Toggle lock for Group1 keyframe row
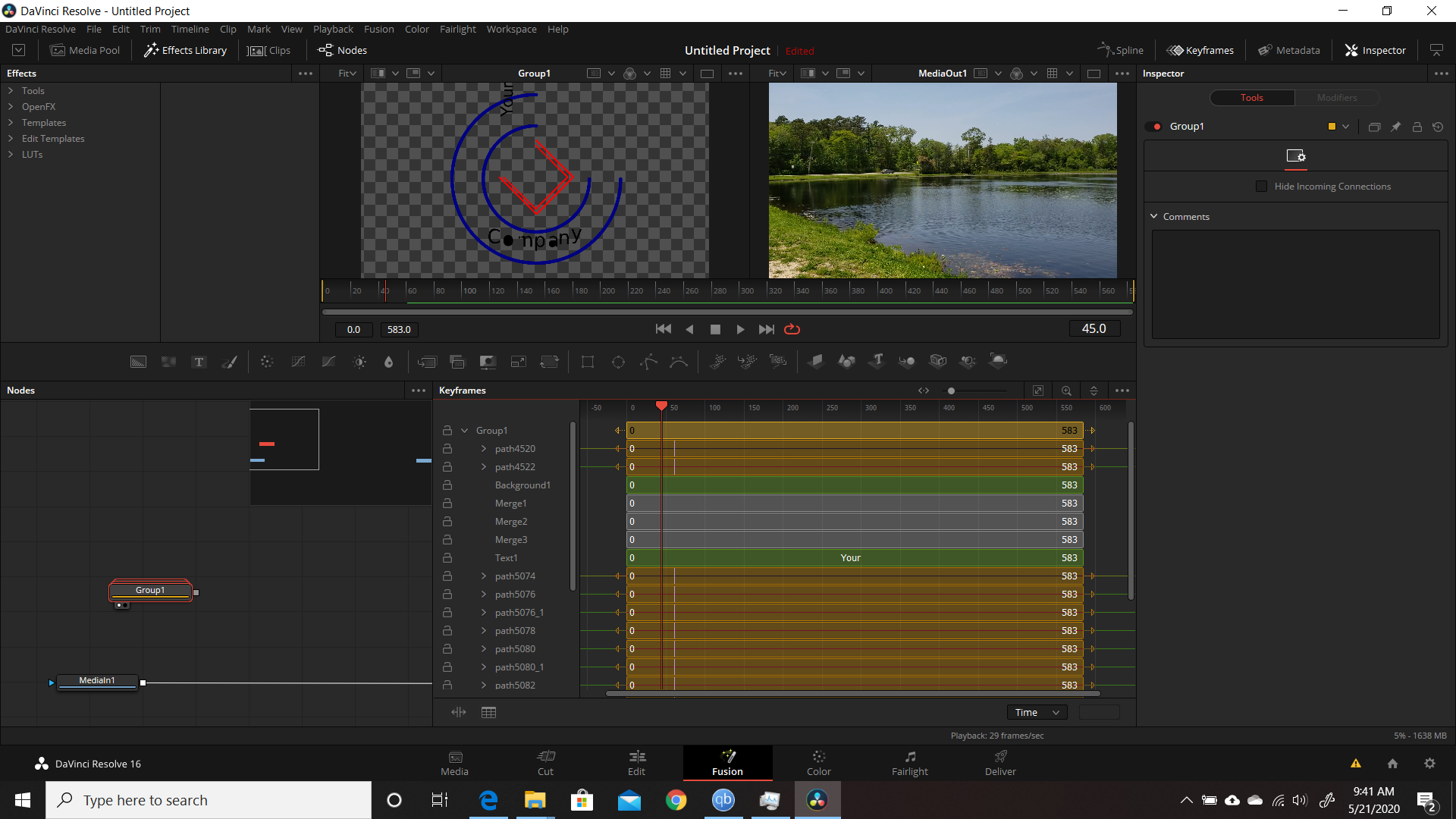This screenshot has height=819, width=1456. point(447,431)
